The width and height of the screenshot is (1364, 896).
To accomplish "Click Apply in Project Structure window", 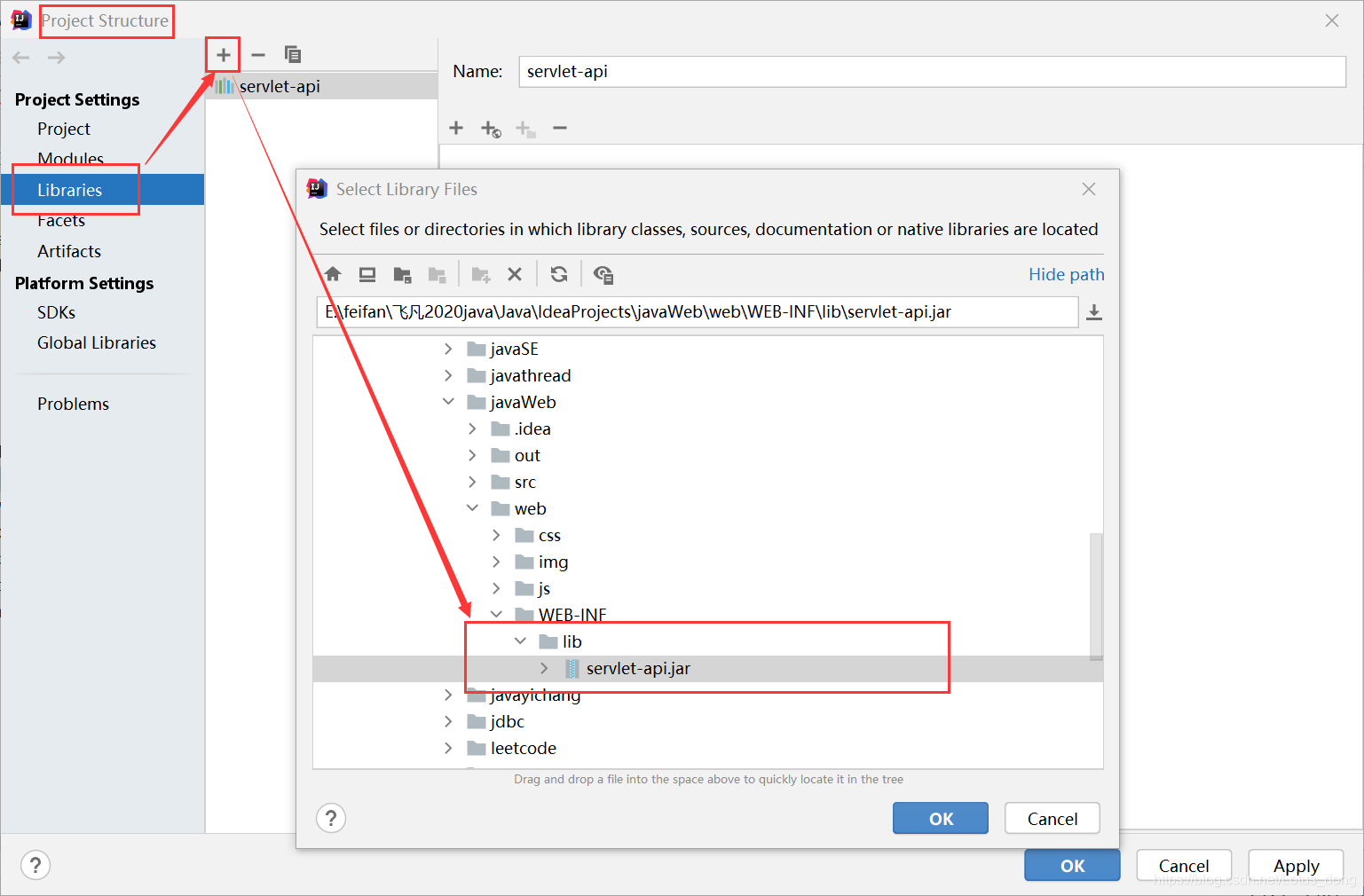I will [1296, 865].
